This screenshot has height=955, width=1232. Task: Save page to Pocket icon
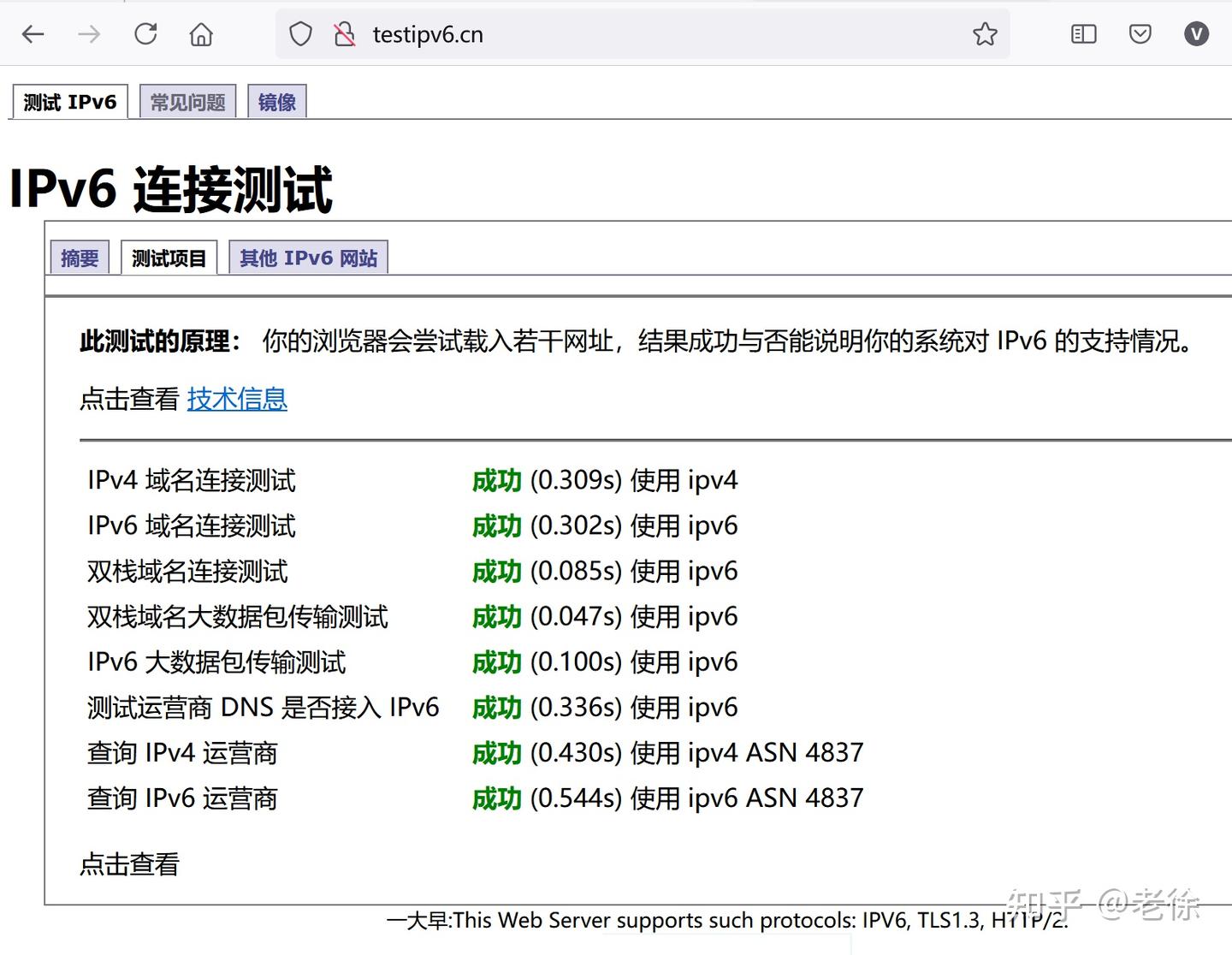click(x=1140, y=34)
